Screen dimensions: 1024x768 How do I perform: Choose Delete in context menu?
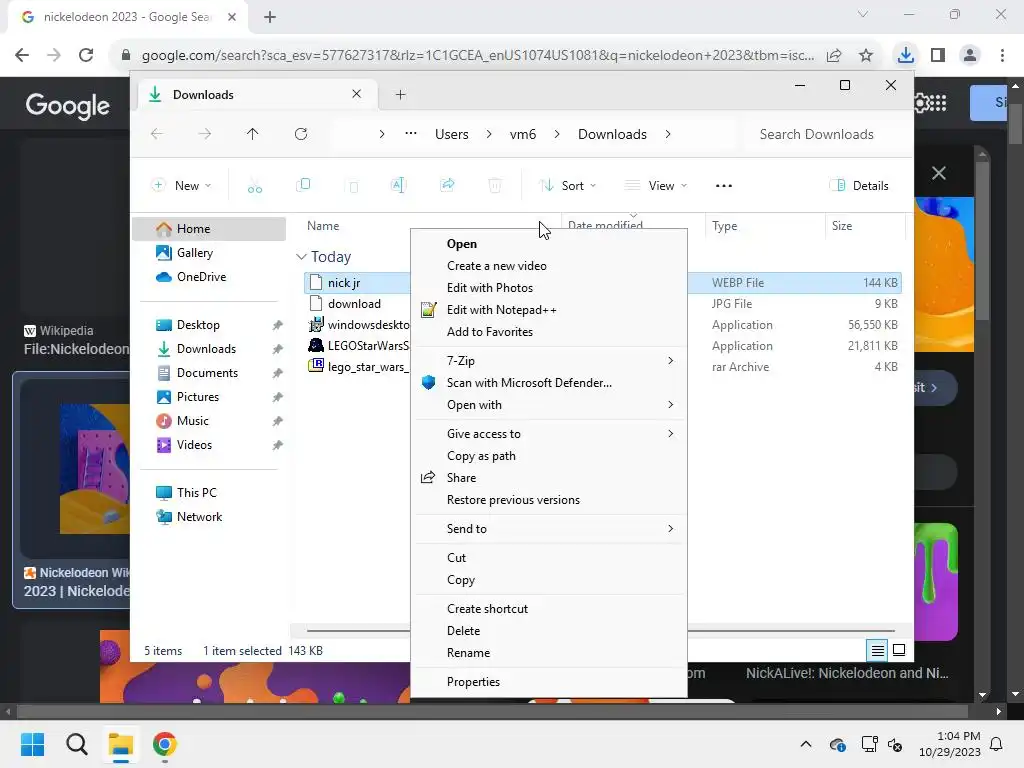click(x=549, y=631)
